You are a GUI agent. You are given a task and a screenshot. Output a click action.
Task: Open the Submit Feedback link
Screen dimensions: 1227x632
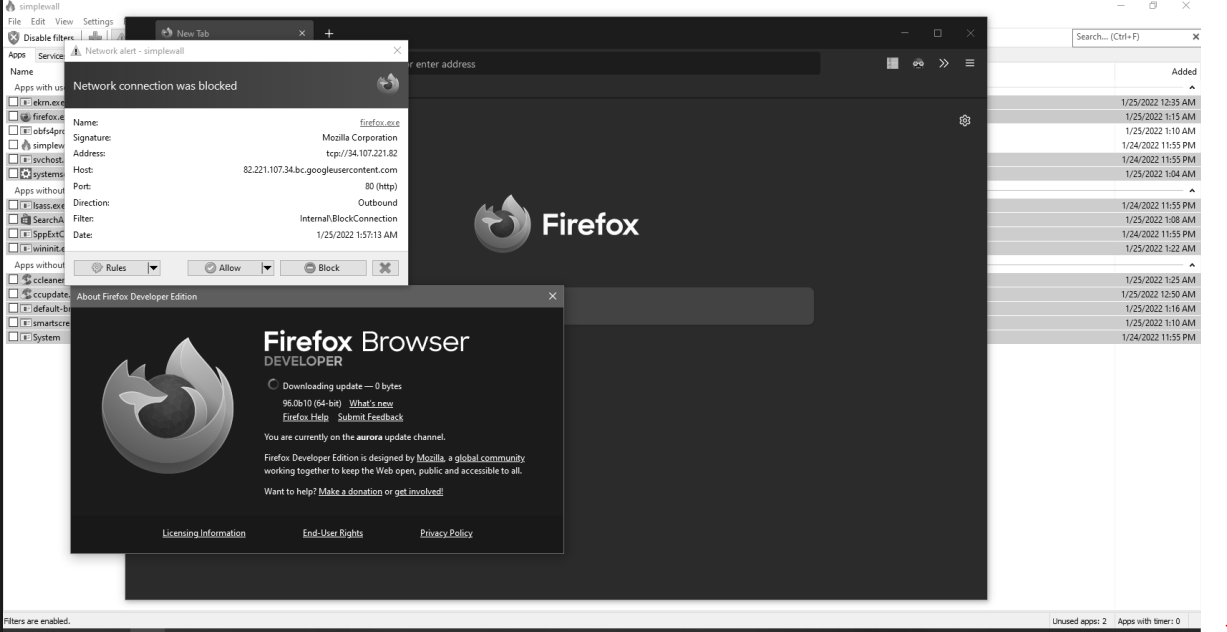370,417
